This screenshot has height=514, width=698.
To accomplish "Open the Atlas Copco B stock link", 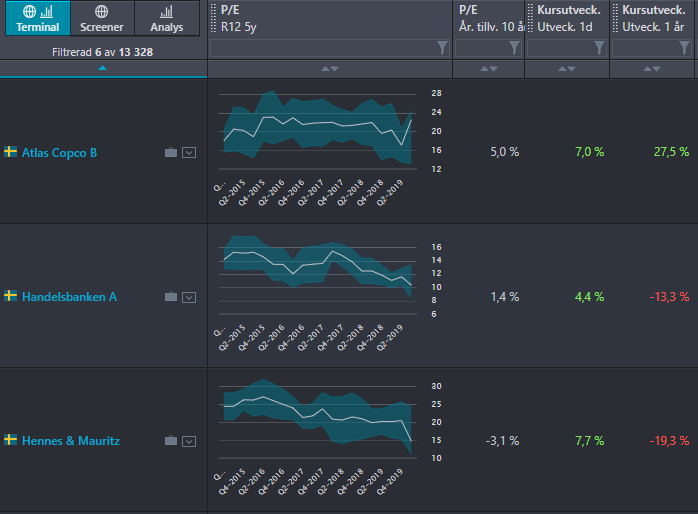I will [x=59, y=153].
